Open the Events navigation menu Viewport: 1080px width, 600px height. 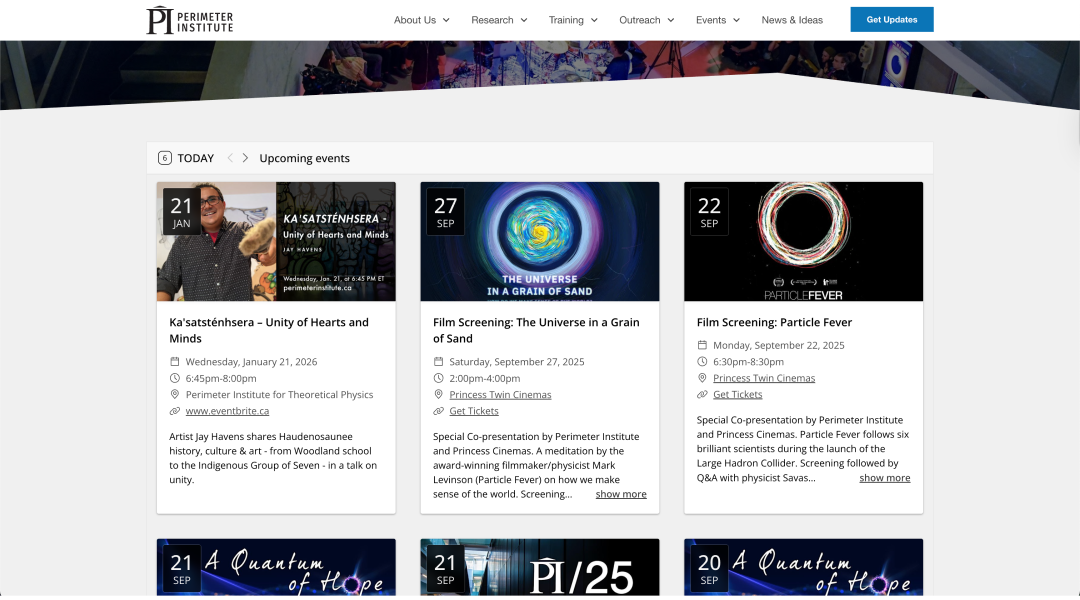pos(717,20)
